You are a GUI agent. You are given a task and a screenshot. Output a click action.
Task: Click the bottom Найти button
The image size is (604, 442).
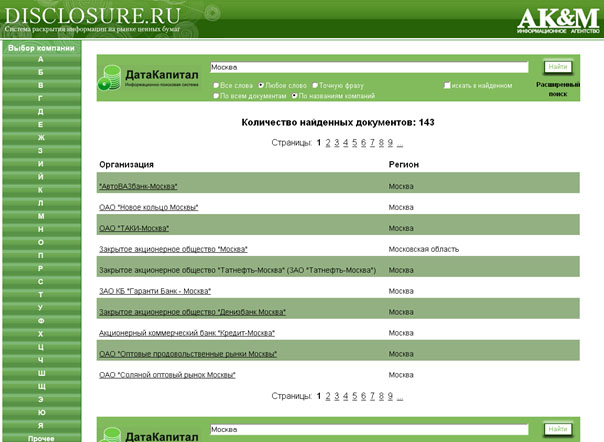(558, 429)
